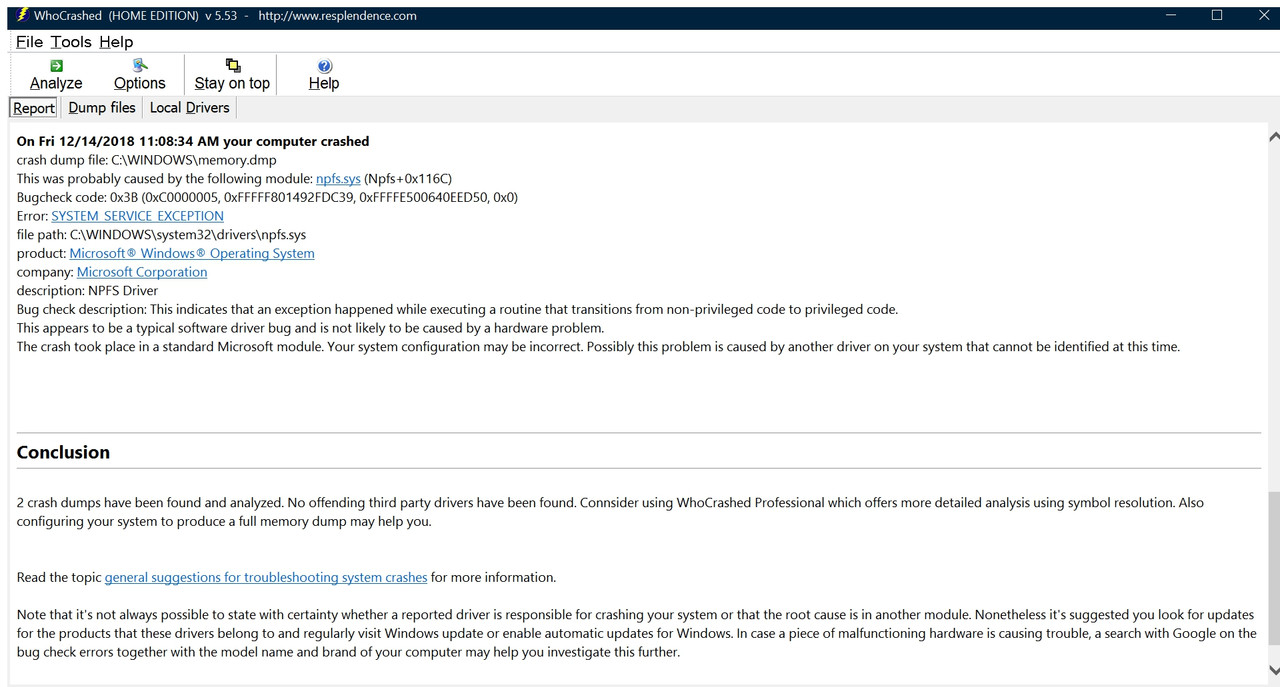Click the typical software driver bug sentence
Screen dimensions: 1280x687
click(x=310, y=328)
